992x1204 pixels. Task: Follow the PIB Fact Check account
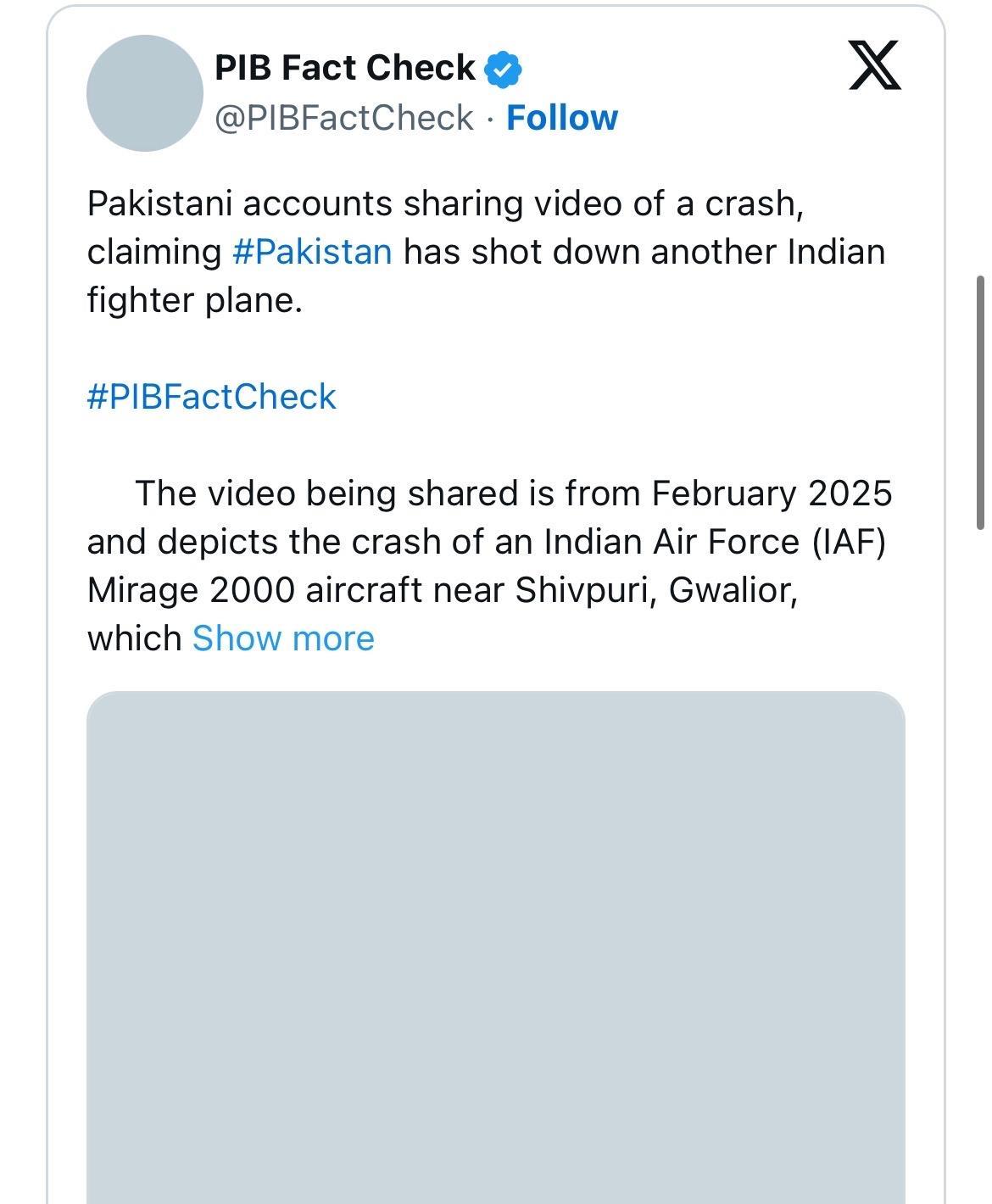tap(562, 118)
